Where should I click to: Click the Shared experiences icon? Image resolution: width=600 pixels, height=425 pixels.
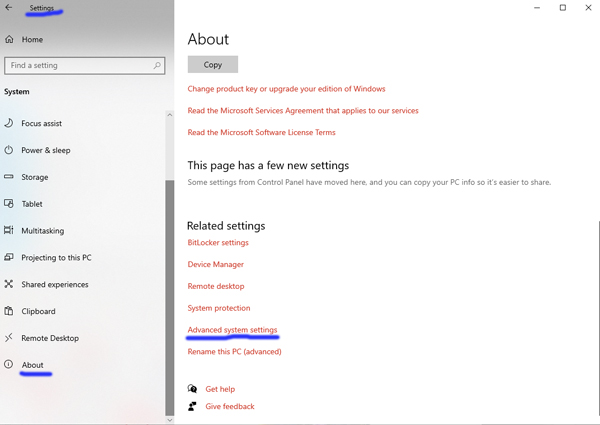click(9, 284)
